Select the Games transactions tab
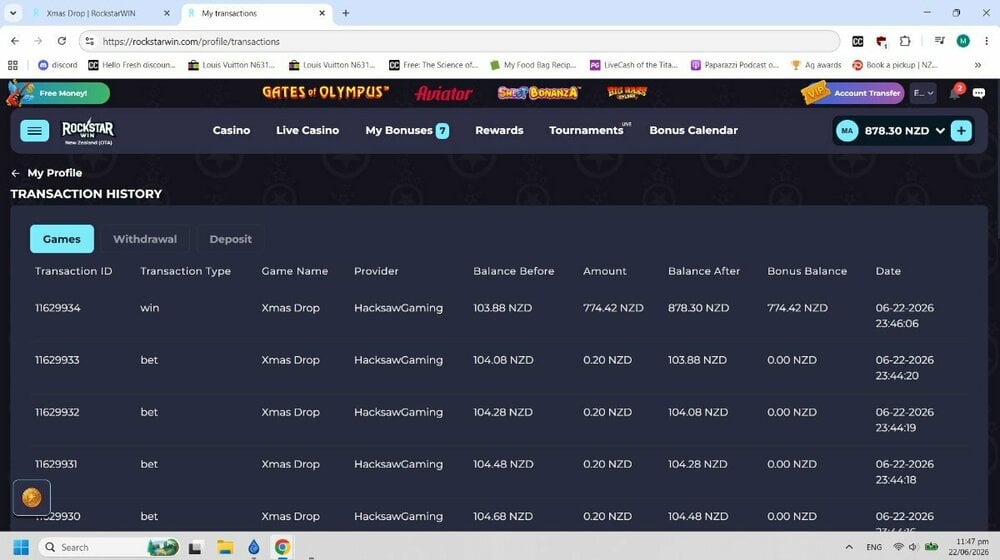 point(62,239)
